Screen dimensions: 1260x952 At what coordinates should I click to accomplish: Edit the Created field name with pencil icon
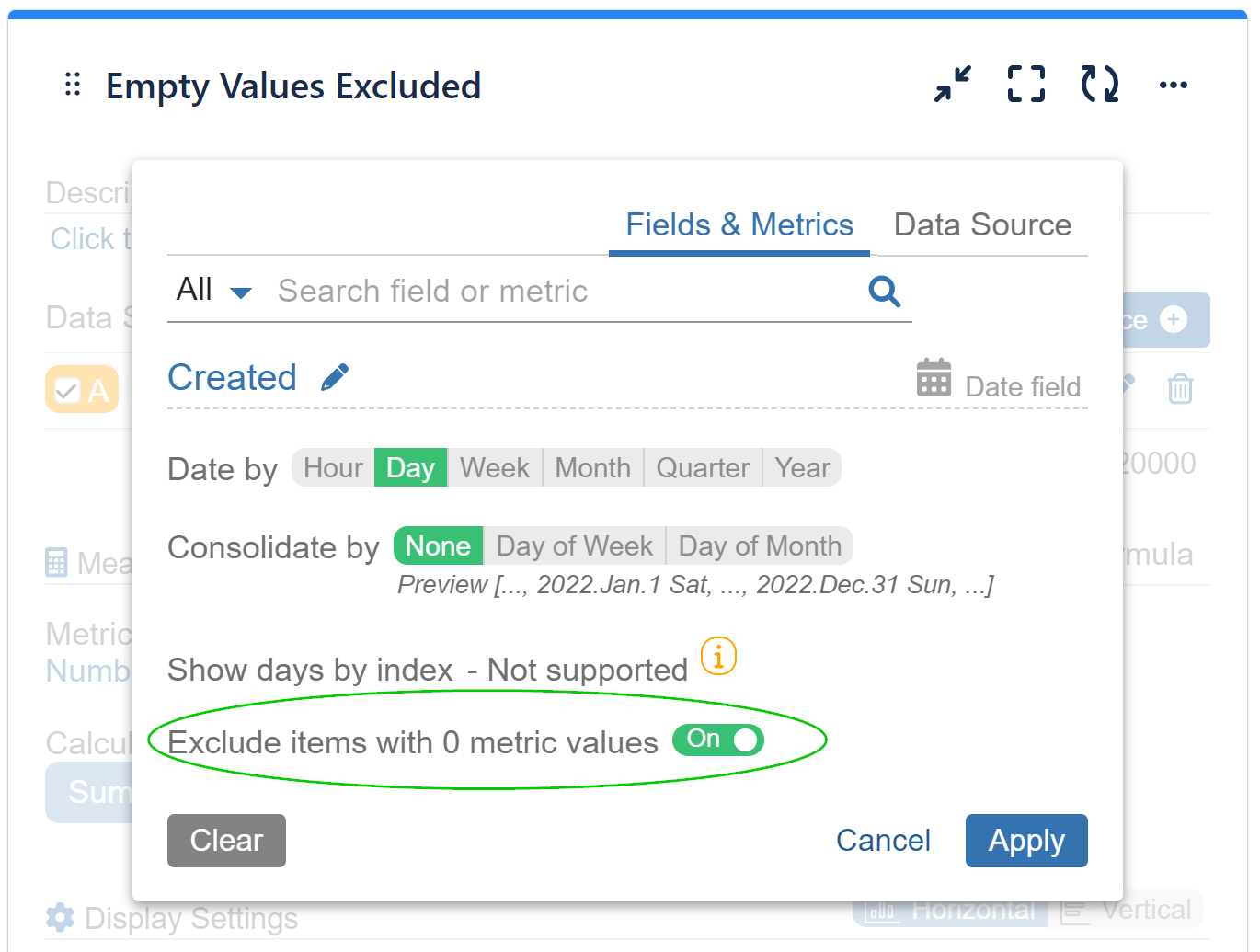[335, 375]
